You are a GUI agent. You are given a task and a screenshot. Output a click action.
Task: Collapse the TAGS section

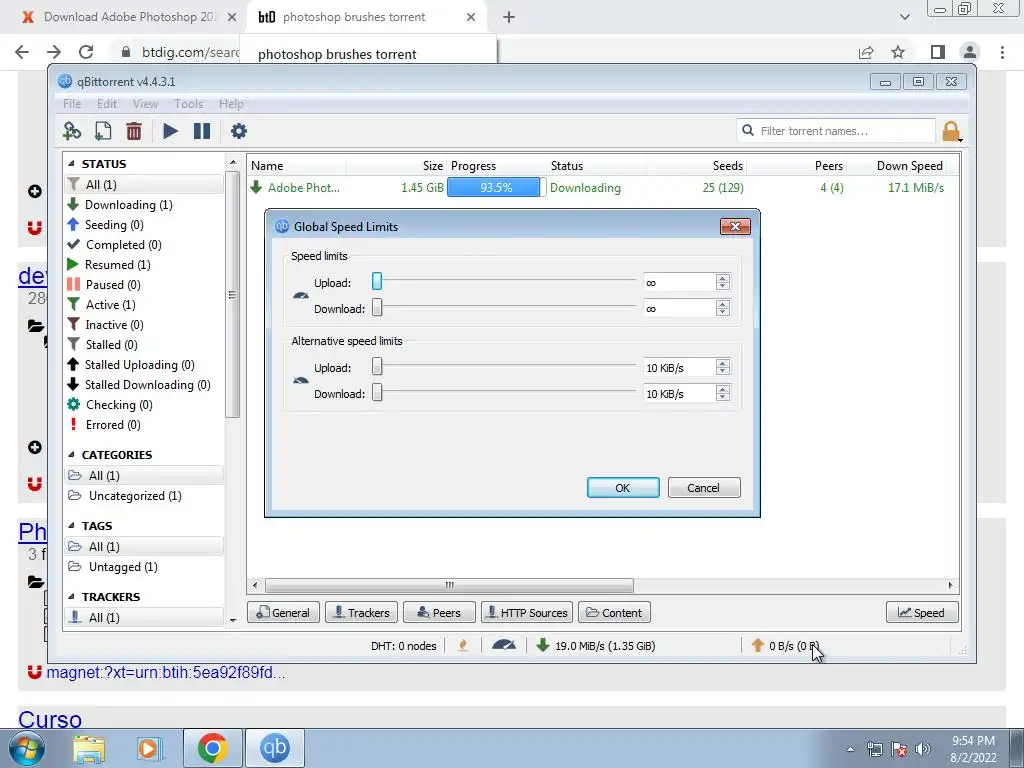[x=71, y=526]
